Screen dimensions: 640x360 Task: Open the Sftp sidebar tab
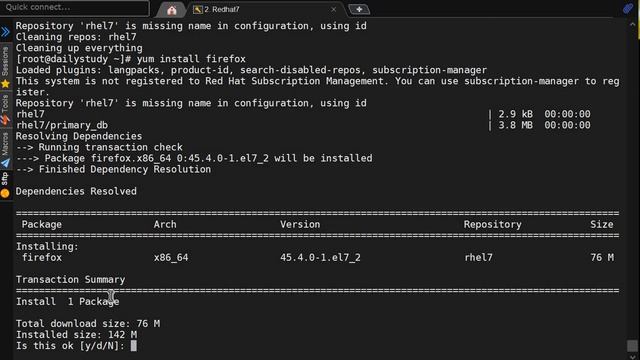pos(5,180)
